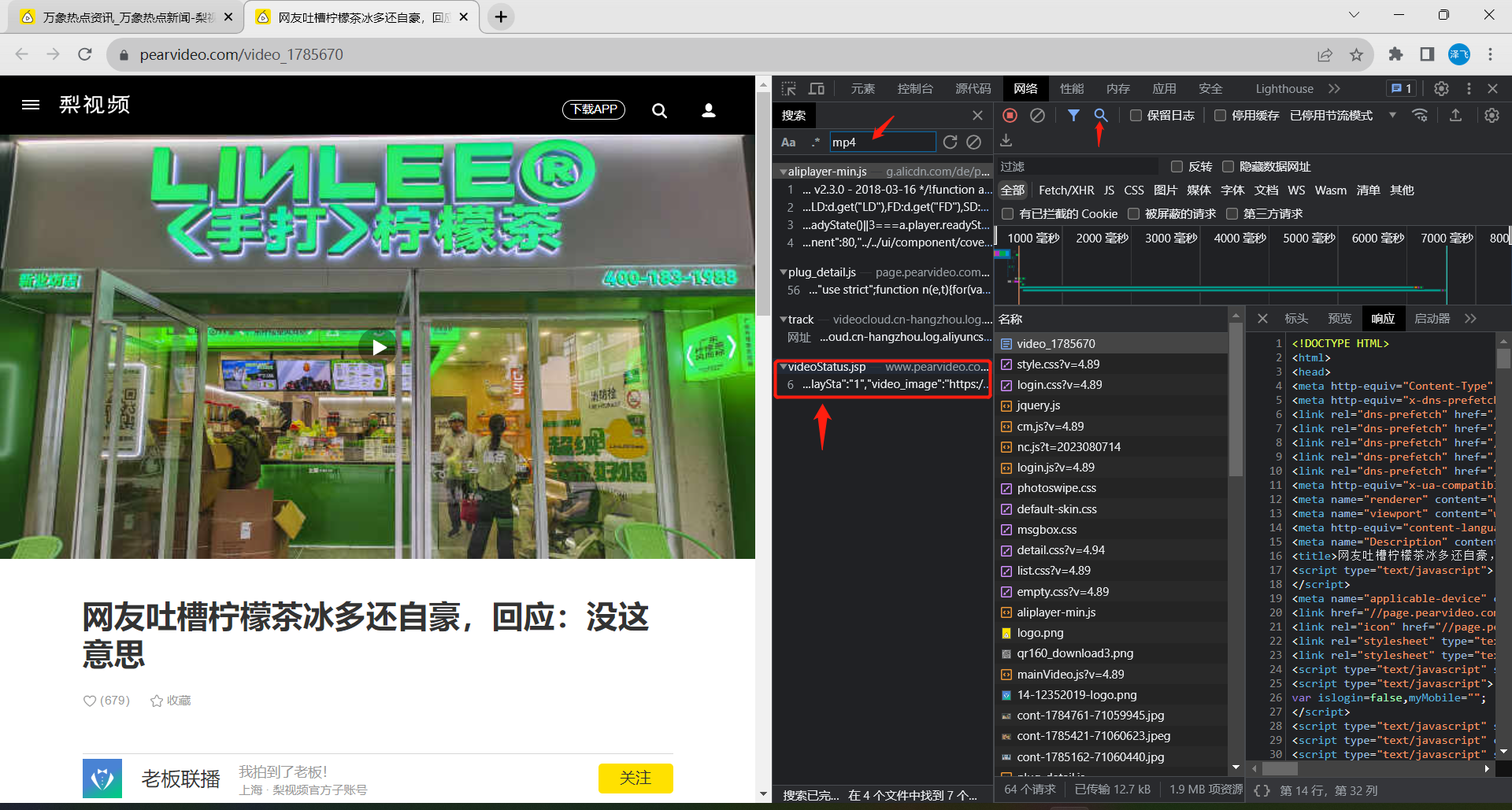This screenshot has height=810, width=1512.
Task: Show more DevTools tabs chevron
Action: 1334,89
